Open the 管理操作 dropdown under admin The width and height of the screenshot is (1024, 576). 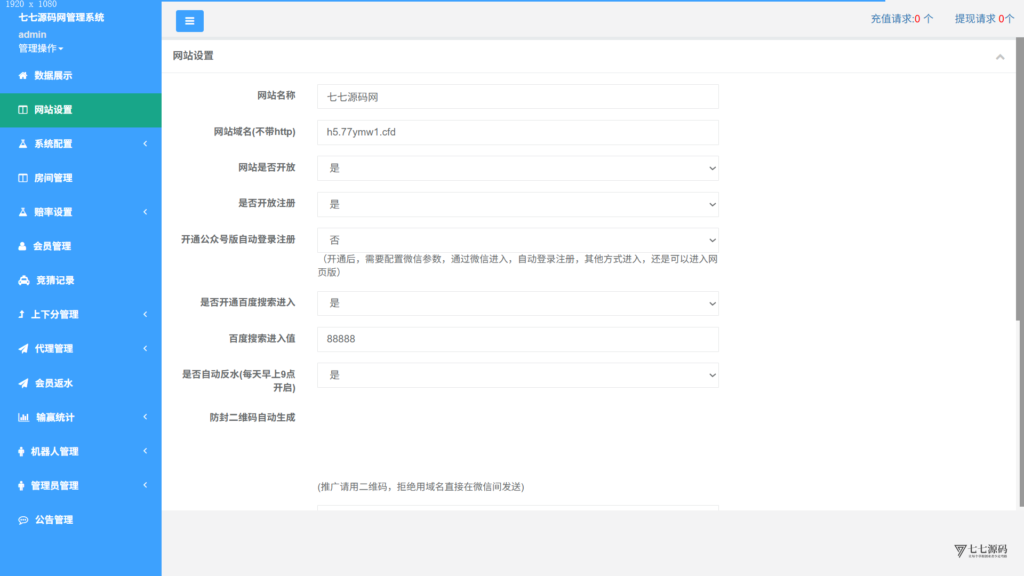click(40, 48)
